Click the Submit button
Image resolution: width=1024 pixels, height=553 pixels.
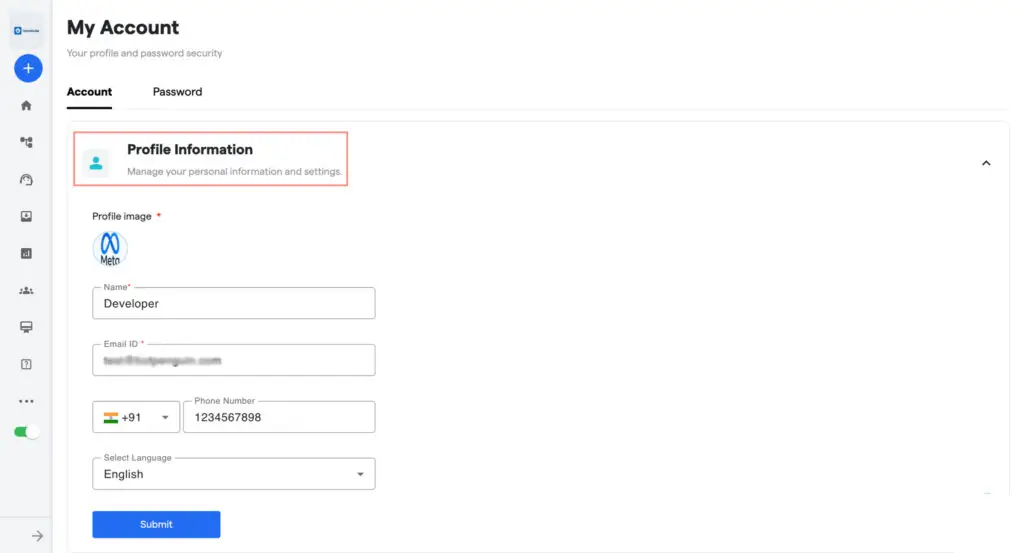(x=156, y=524)
